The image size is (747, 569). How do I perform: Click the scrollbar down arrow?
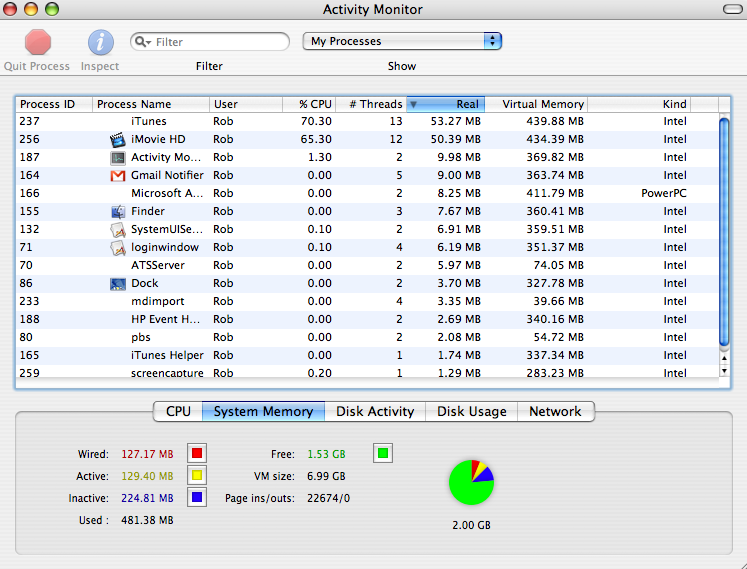click(724, 371)
